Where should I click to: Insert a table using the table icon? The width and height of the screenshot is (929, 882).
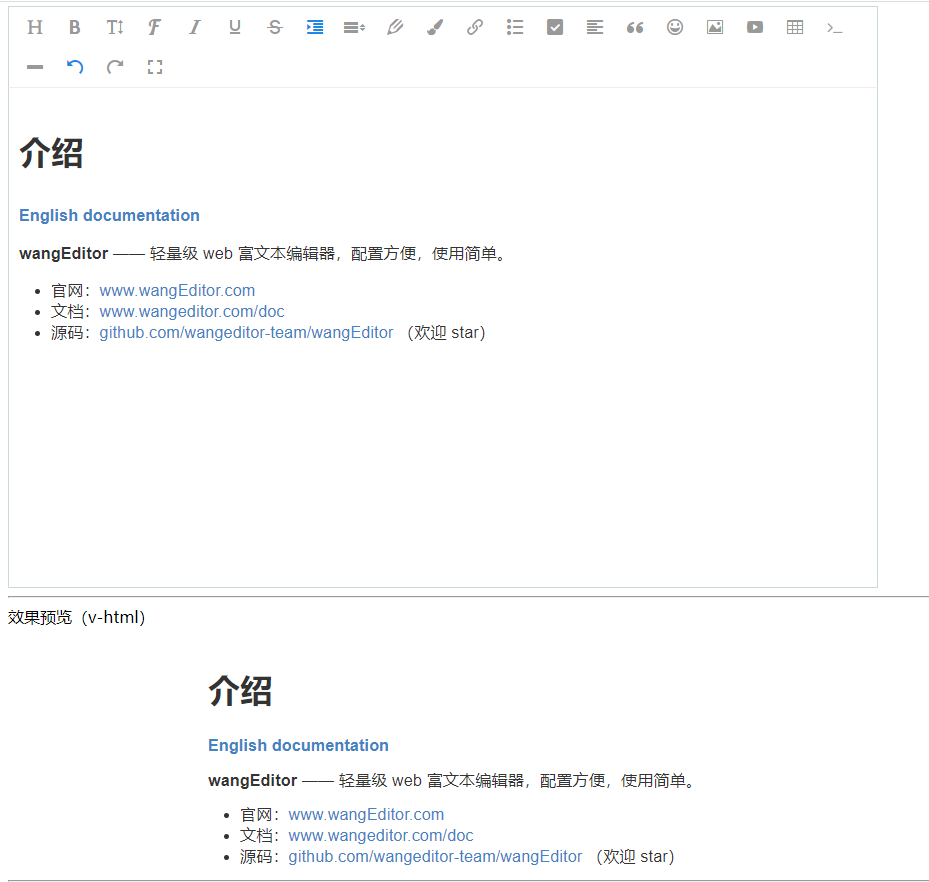794,27
